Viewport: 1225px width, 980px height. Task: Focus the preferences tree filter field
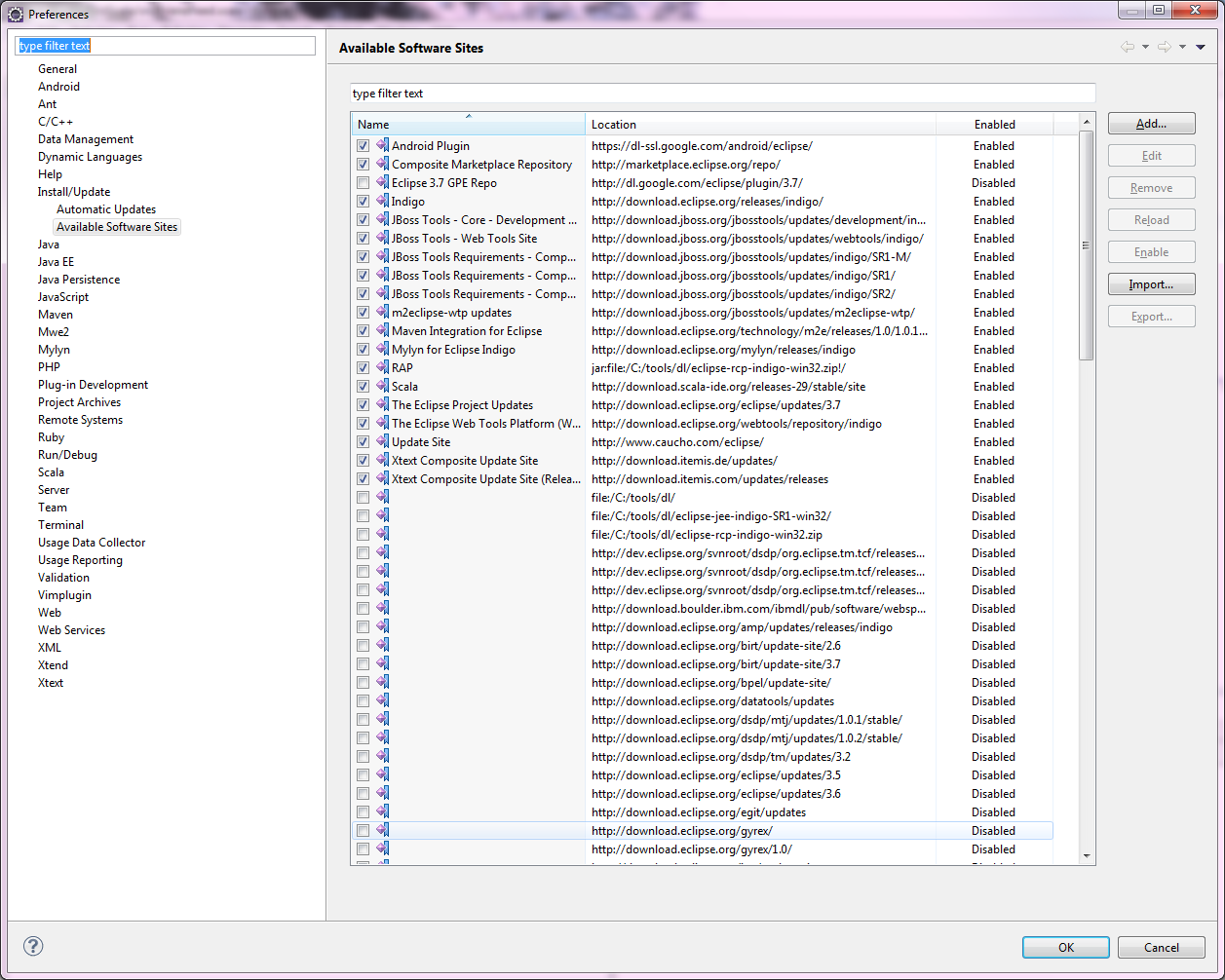166,46
